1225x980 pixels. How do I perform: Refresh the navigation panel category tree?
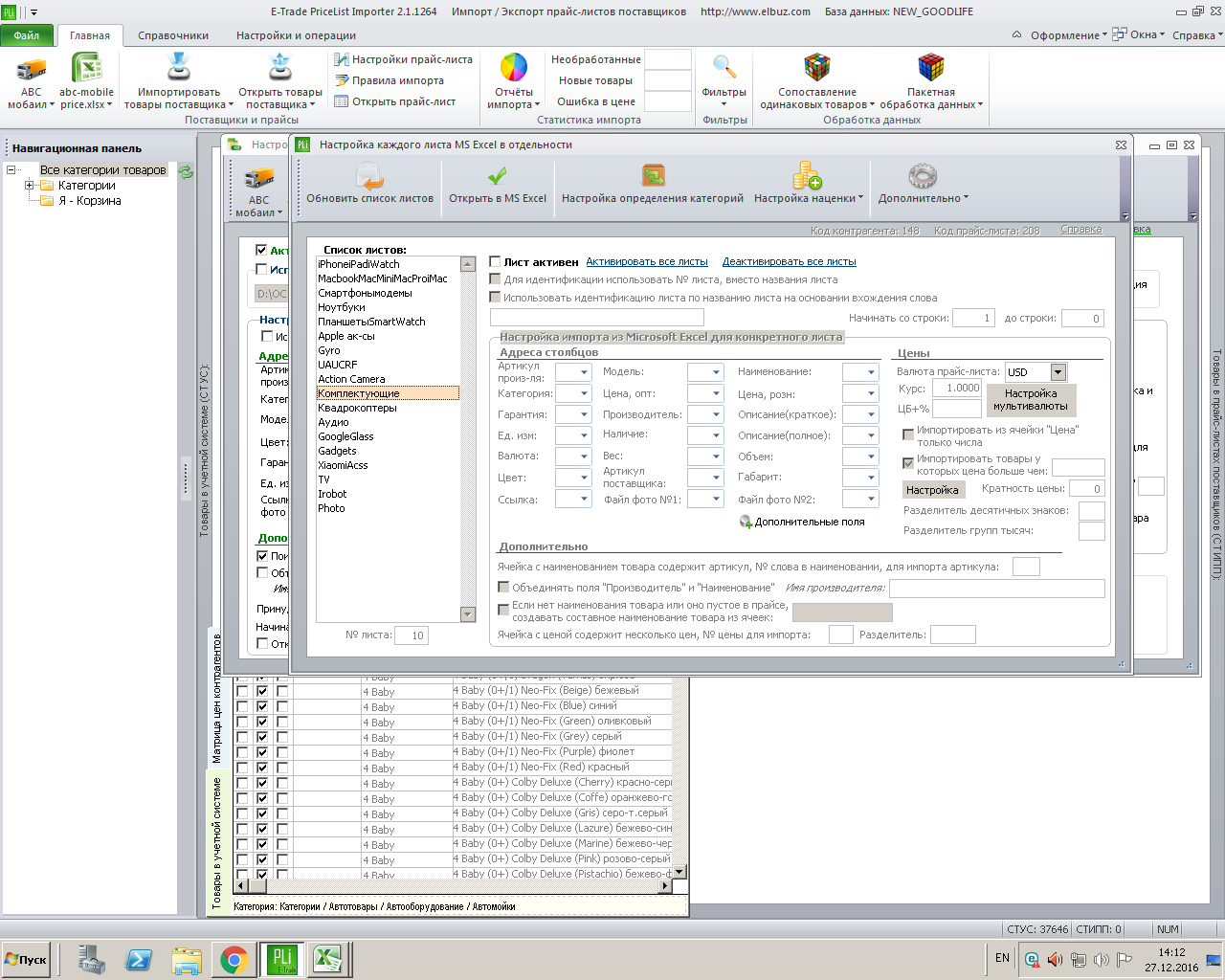(186, 171)
